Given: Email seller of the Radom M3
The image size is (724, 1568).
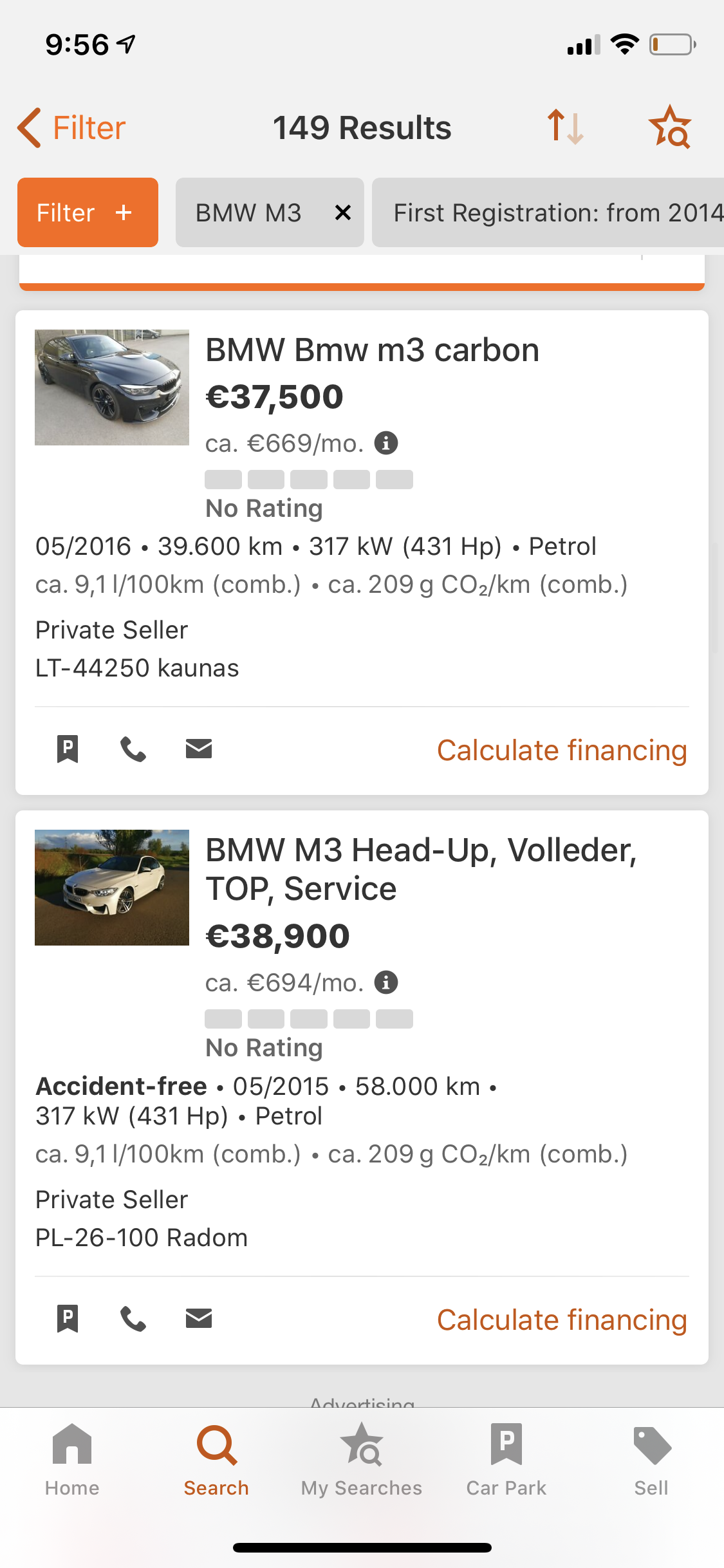Looking at the screenshot, I should point(199,1318).
